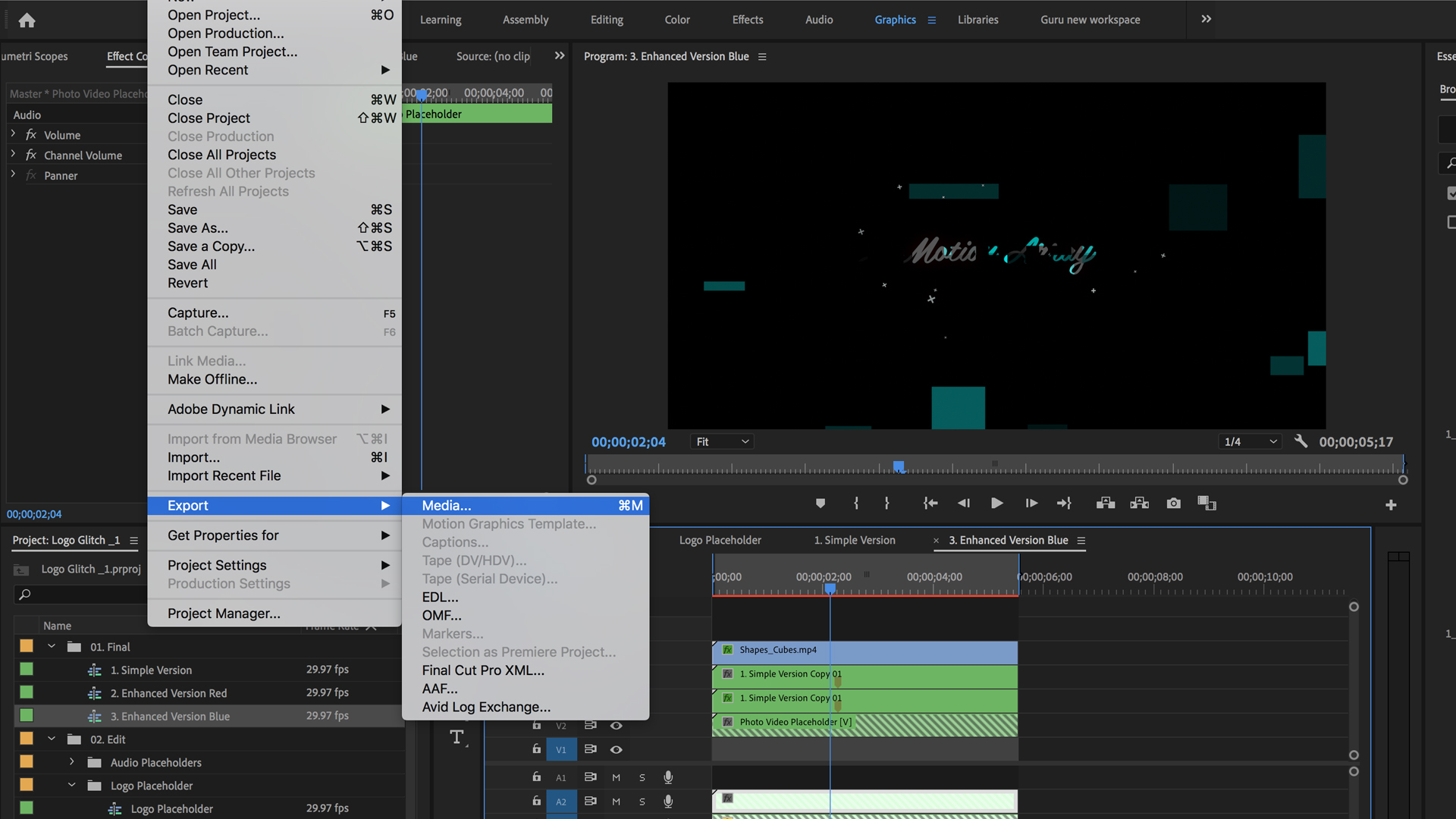Open the Fit zoom level dropdown
This screenshot has width=1456, height=819.
[720, 441]
